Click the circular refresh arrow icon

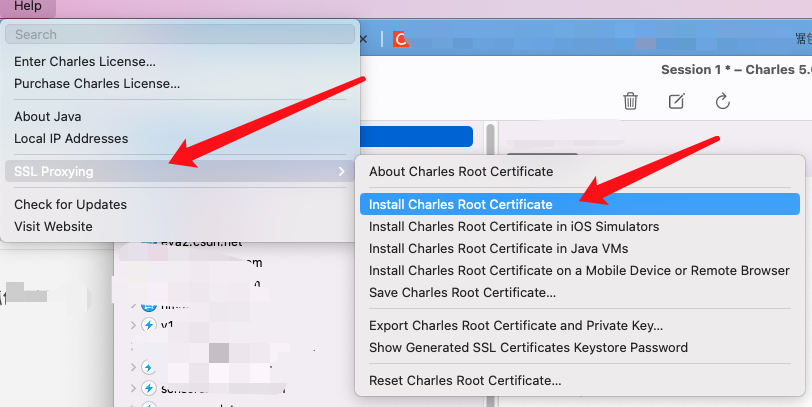pos(722,101)
